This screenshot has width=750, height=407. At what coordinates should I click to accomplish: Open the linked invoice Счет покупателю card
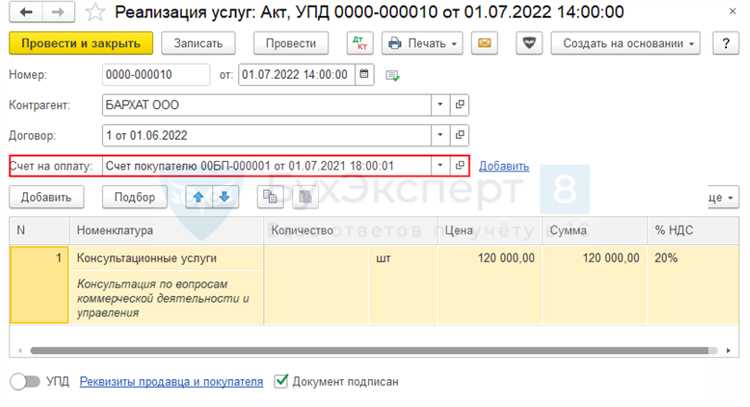(x=459, y=166)
